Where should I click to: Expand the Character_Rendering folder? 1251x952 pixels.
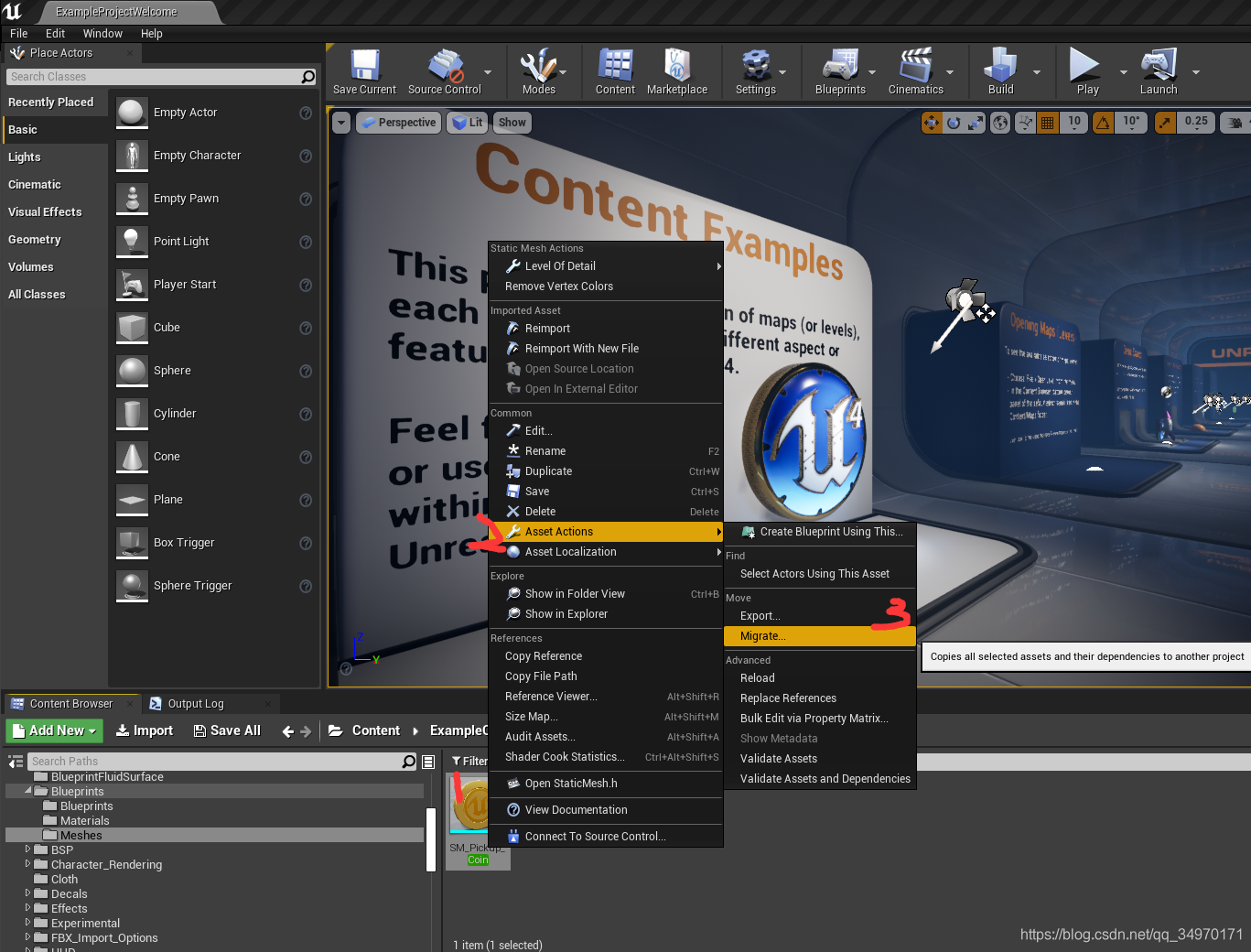[x=28, y=864]
